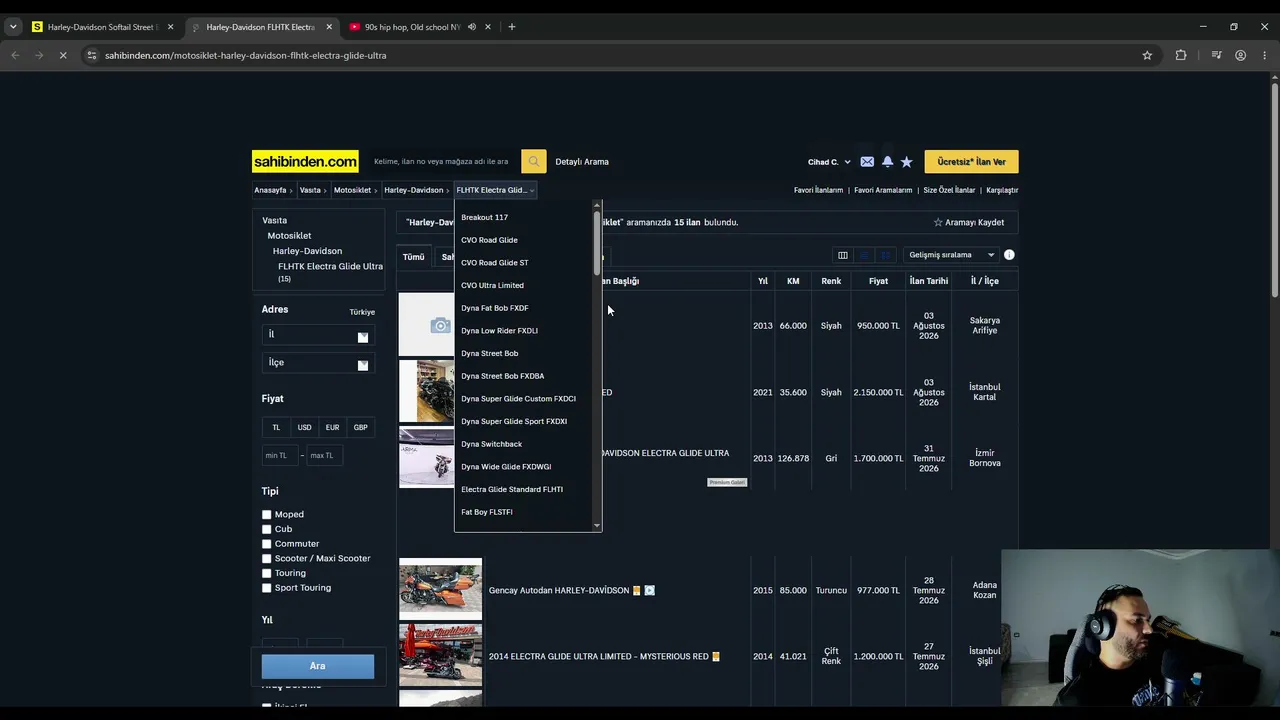1280x720 pixels.
Task: Choose Dyna Fat Bob FXDF model
Action: 495,308
